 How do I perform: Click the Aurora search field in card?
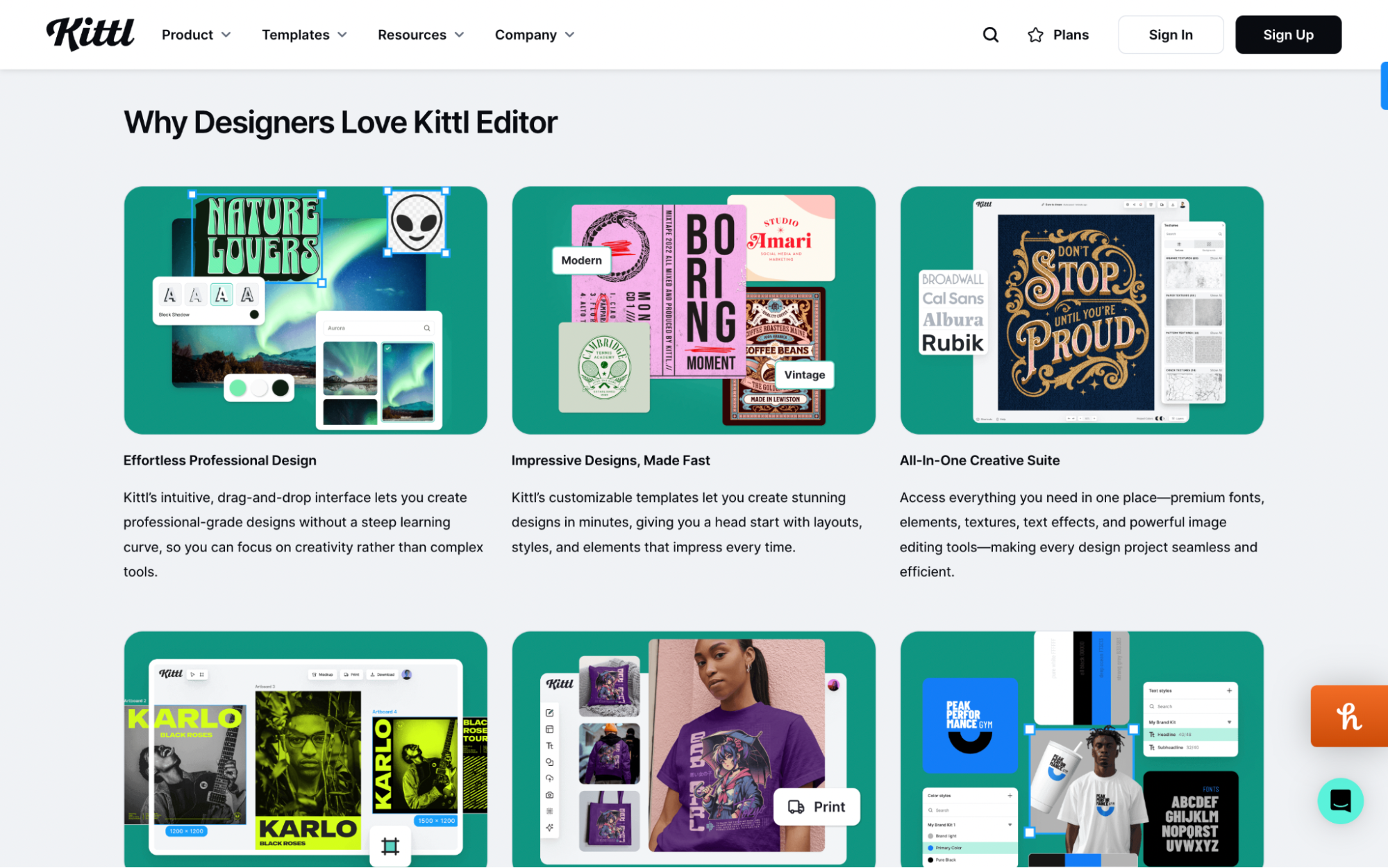tap(379, 328)
